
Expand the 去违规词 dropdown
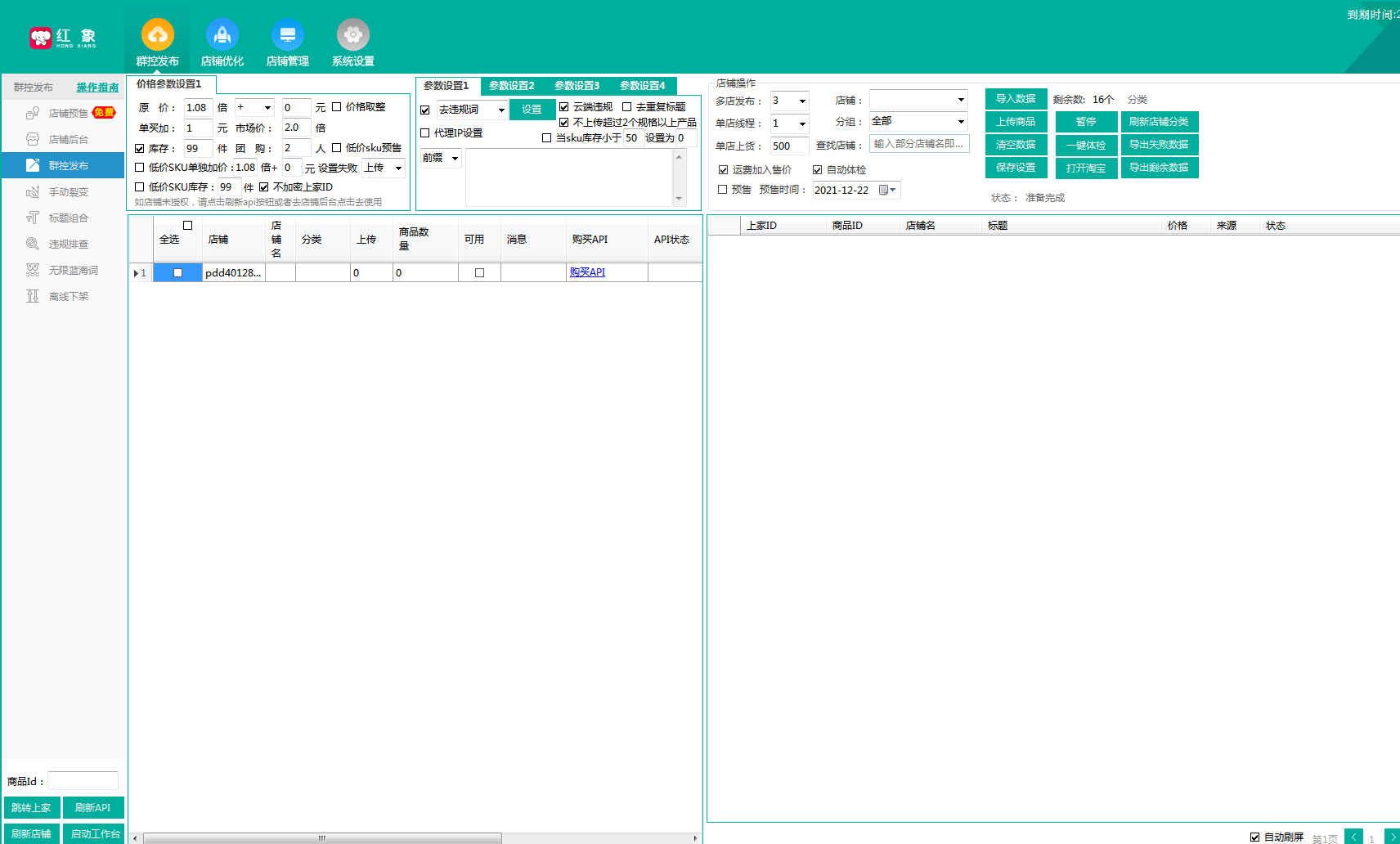pos(501,110)
